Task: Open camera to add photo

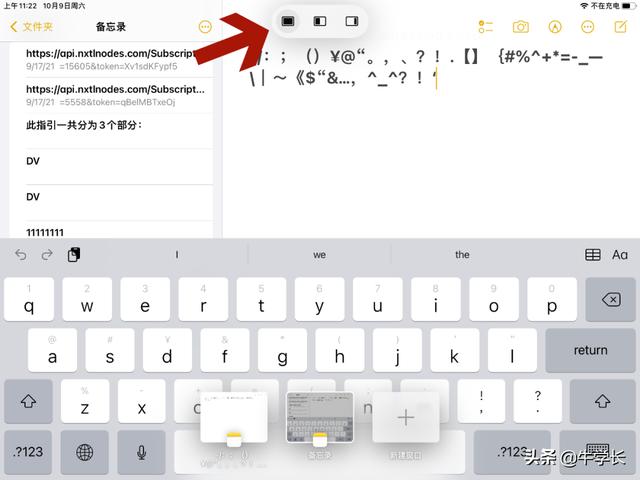Action: tap(520, 27)
